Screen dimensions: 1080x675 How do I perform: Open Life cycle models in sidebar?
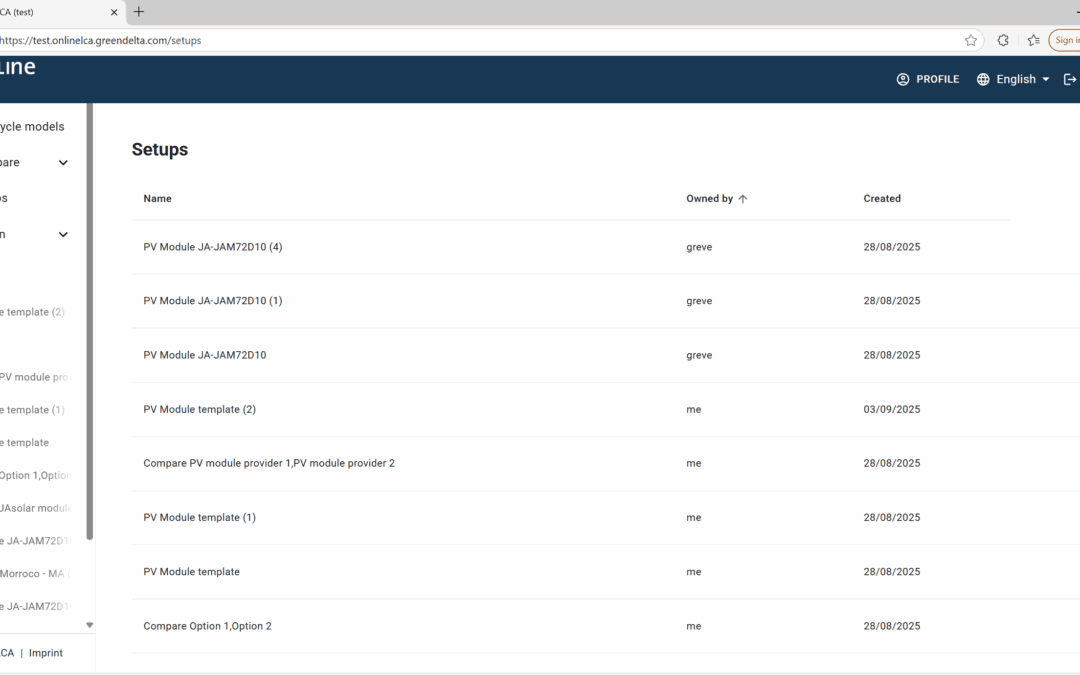pos(32,127)
